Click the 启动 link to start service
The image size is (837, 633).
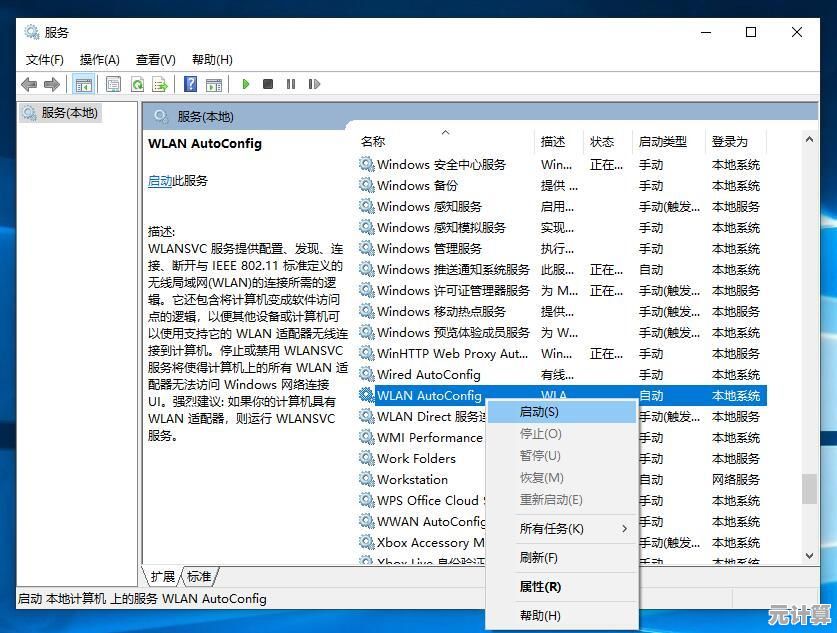point(160,181)
